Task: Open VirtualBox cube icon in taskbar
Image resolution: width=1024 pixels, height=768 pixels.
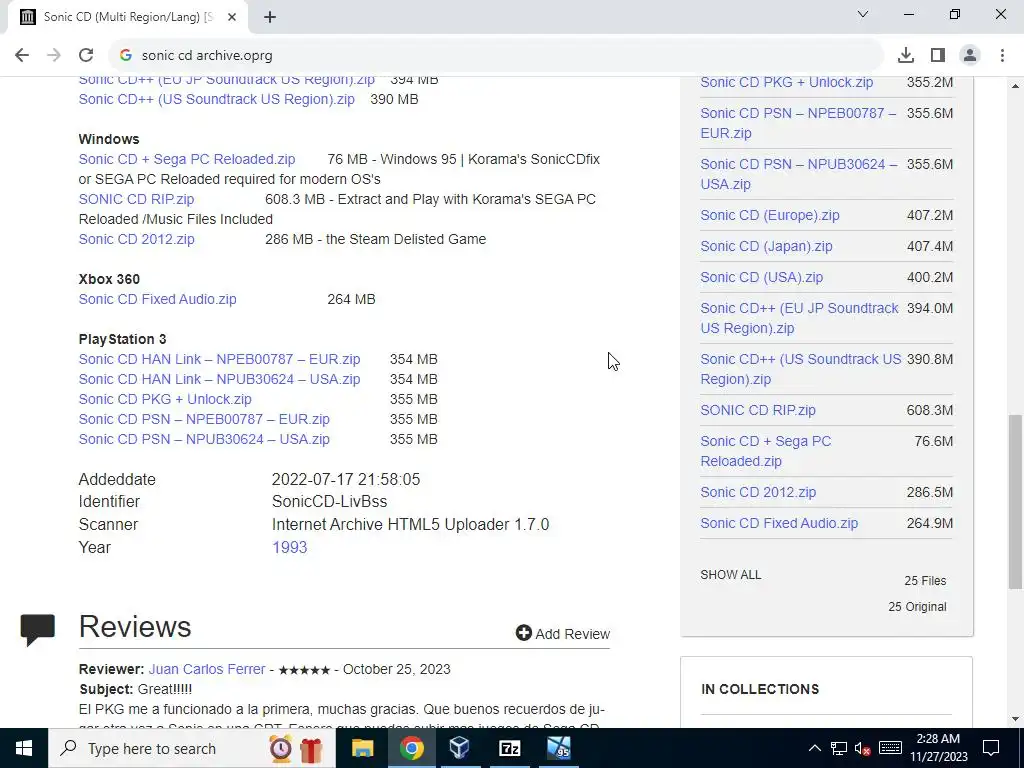Action: tap(460, 748)
